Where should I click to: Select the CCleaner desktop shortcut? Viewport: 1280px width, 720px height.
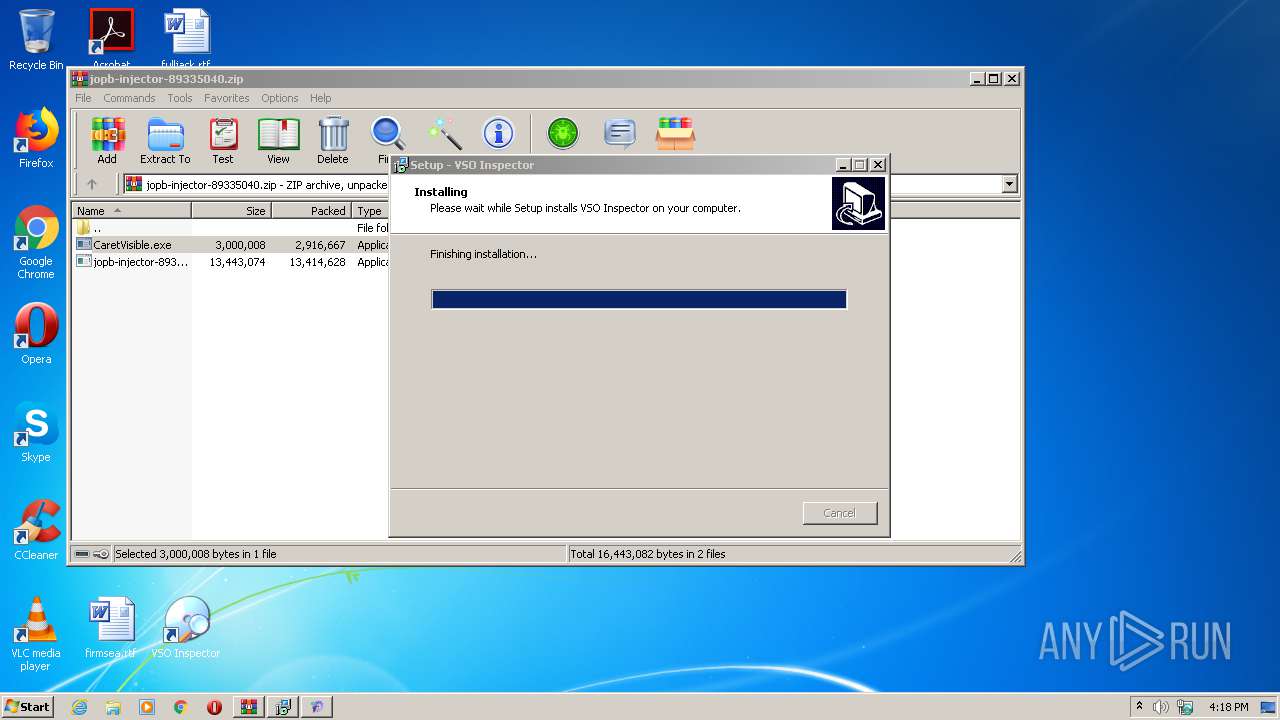(36, 530)
